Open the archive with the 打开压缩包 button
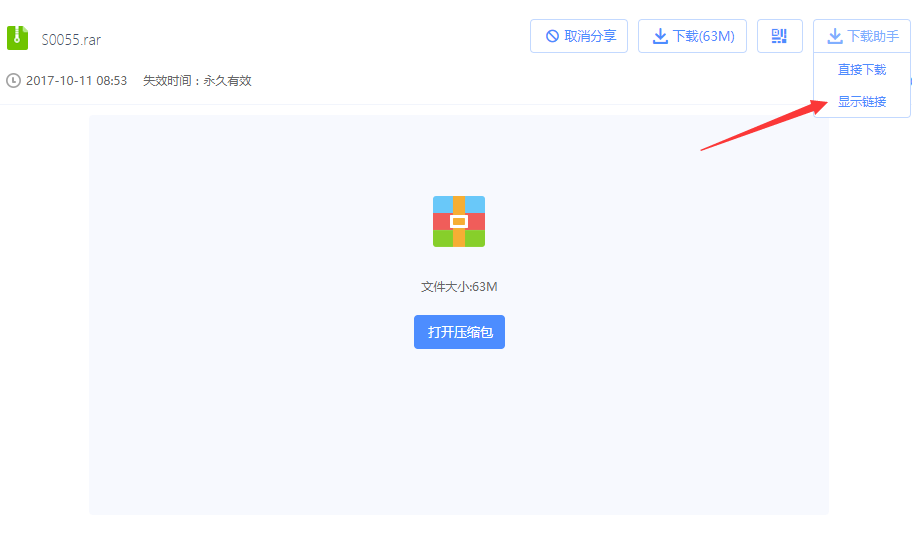 pyautogui.click(x=459, y=332)
